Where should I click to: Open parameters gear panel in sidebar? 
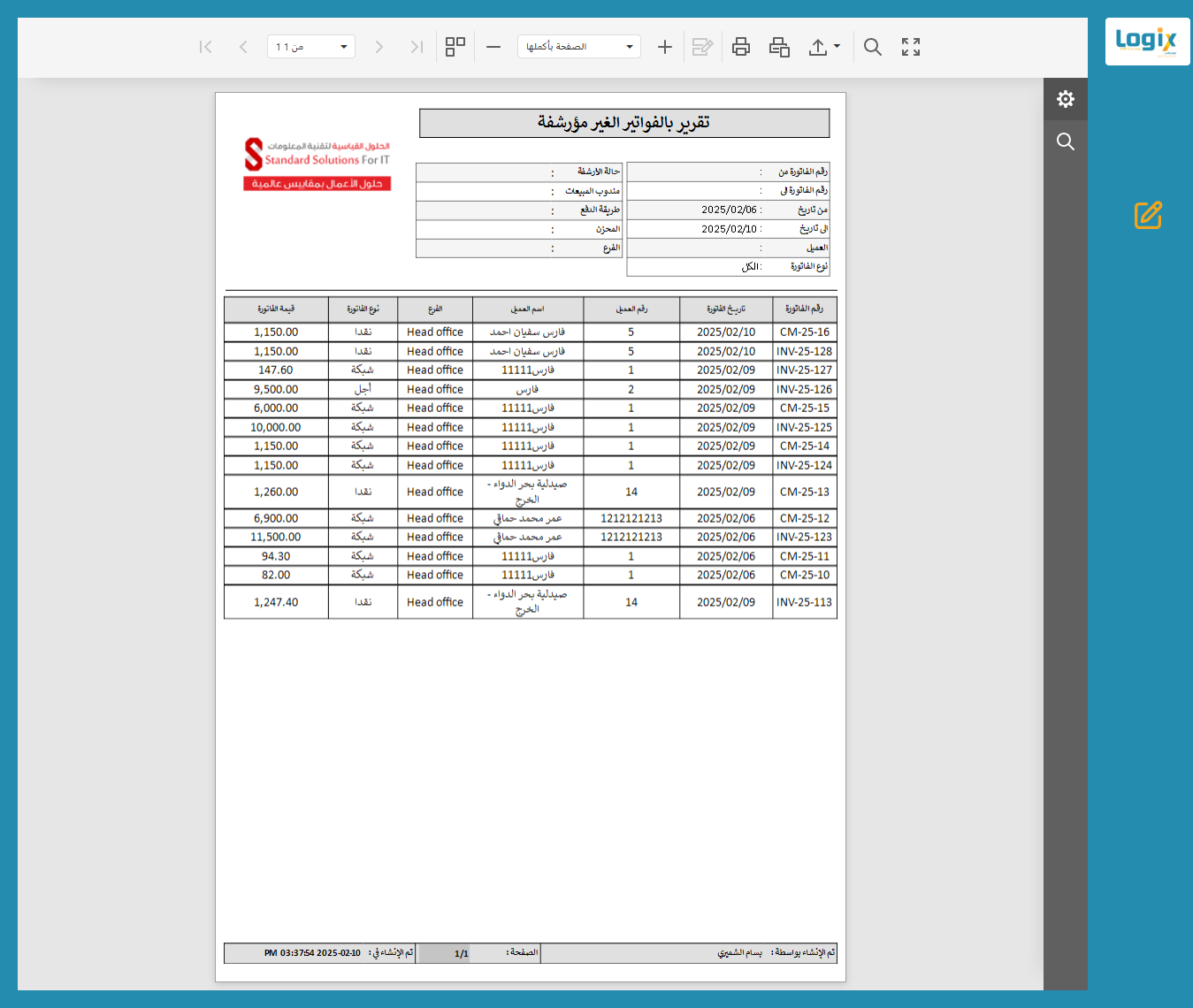tap(1066, 99)
